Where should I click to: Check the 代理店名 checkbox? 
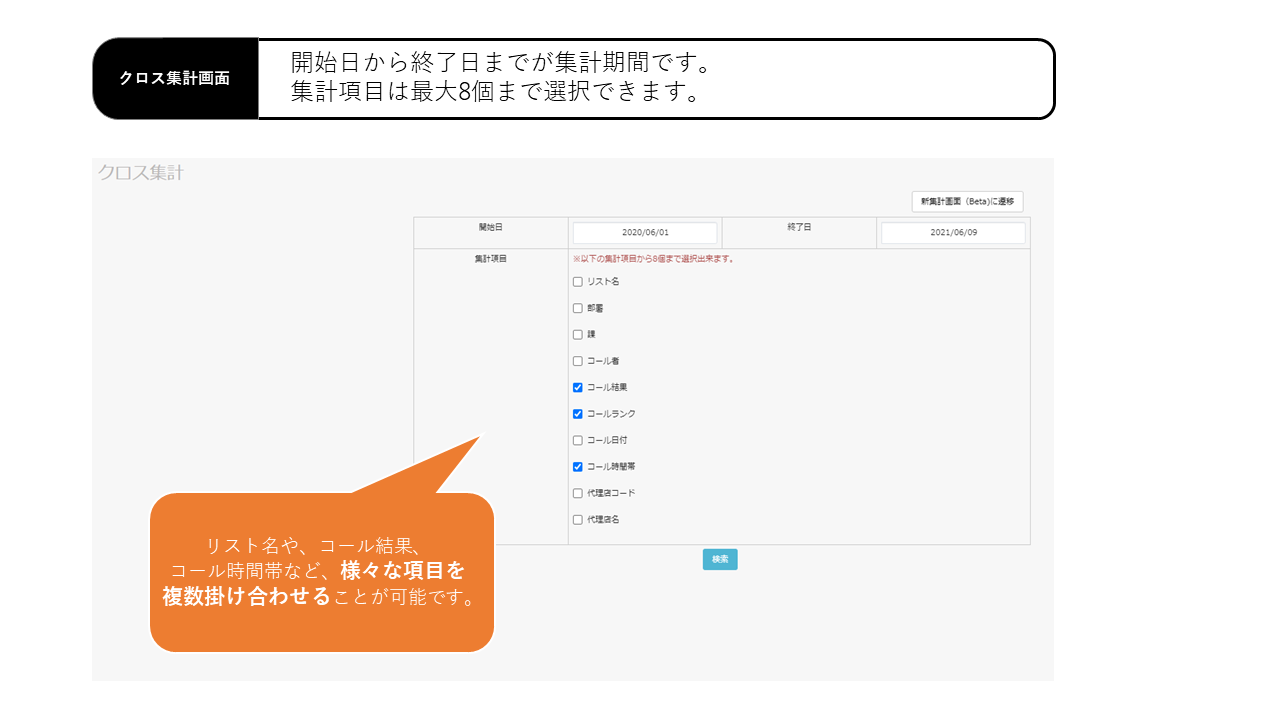pos(578,520)
